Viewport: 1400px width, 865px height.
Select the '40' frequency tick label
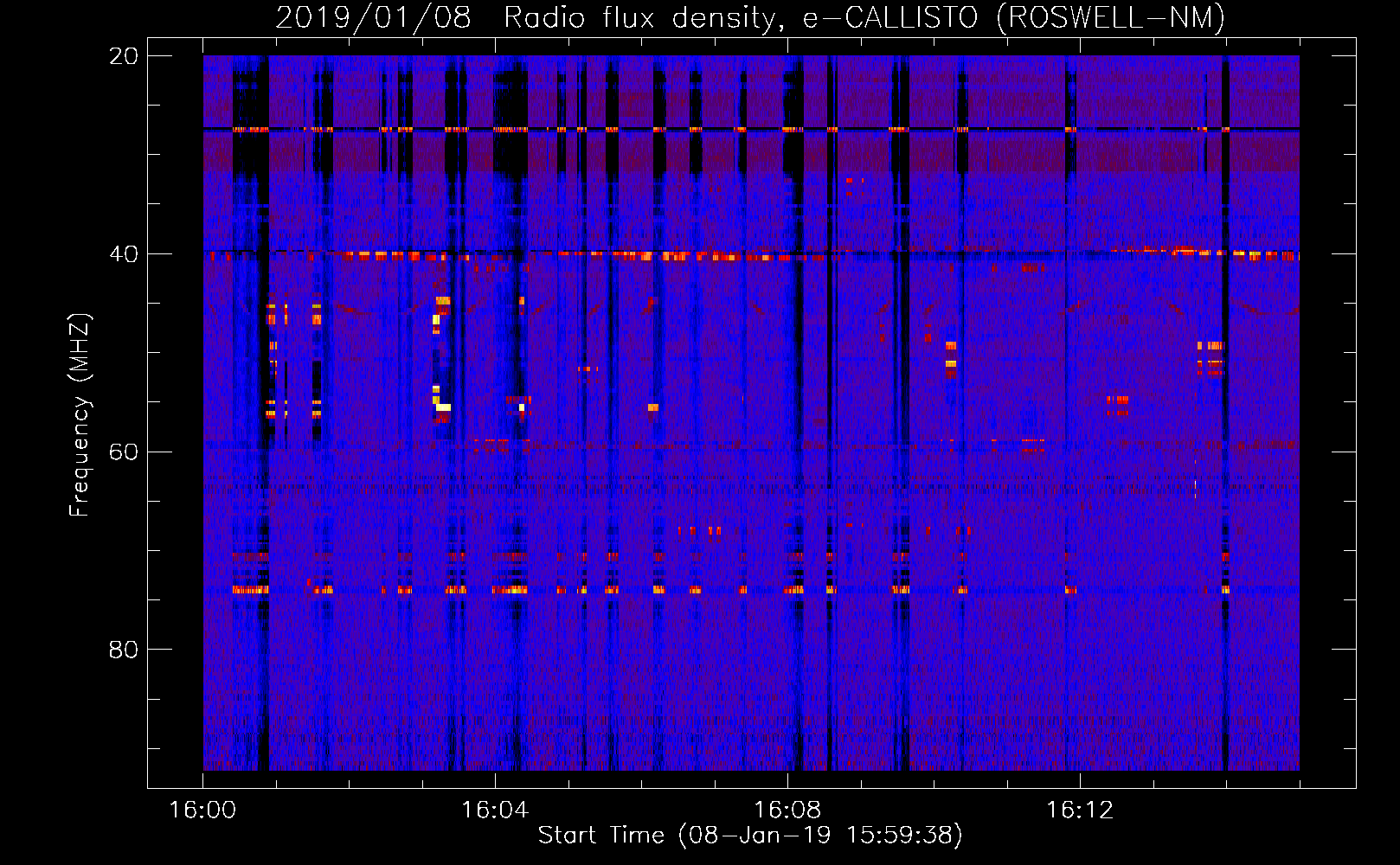click(x=124, y=254)
